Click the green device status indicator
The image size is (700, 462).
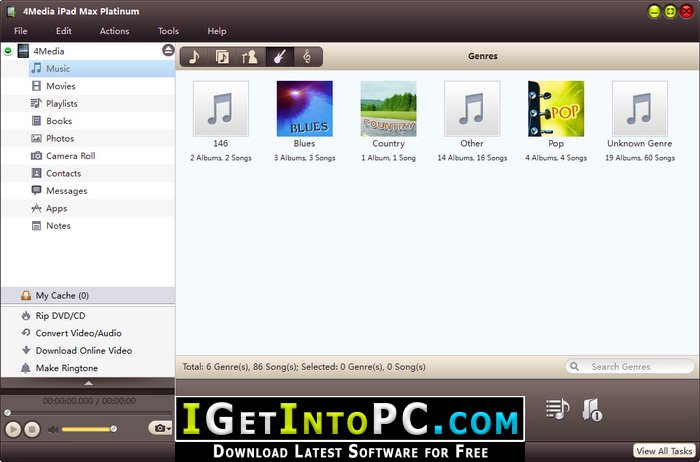(x=8, y=51)
